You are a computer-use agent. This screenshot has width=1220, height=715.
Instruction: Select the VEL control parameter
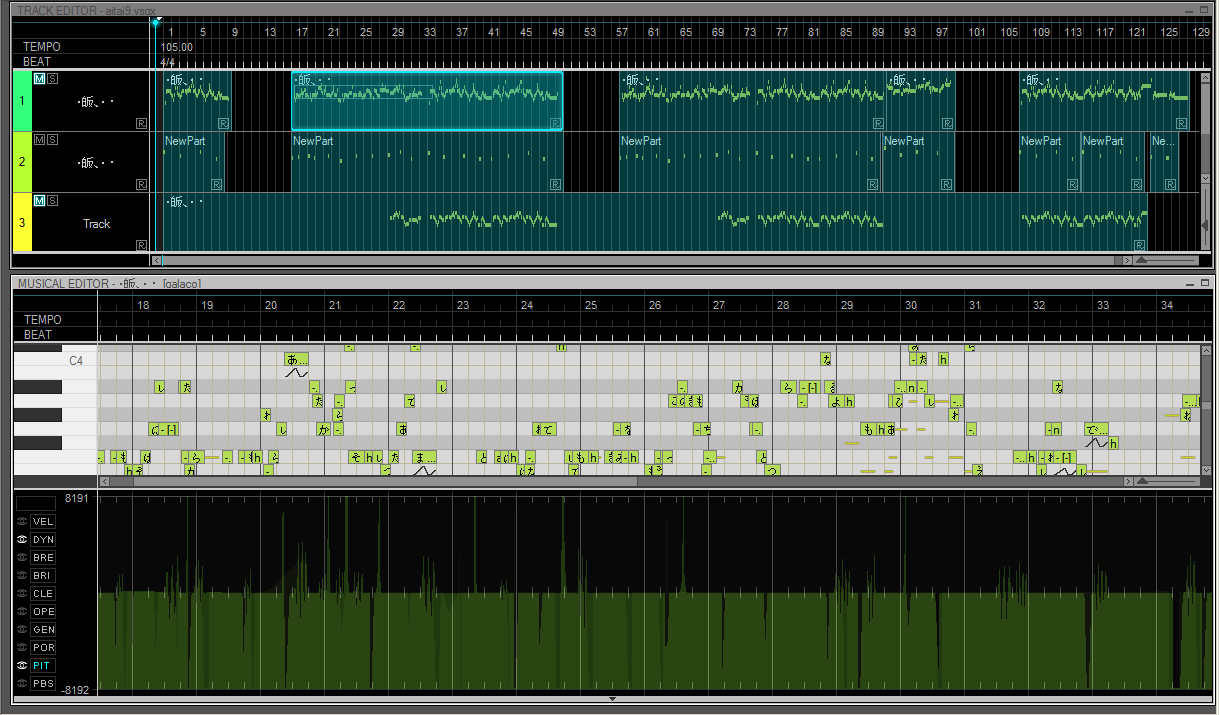point(43,521)
